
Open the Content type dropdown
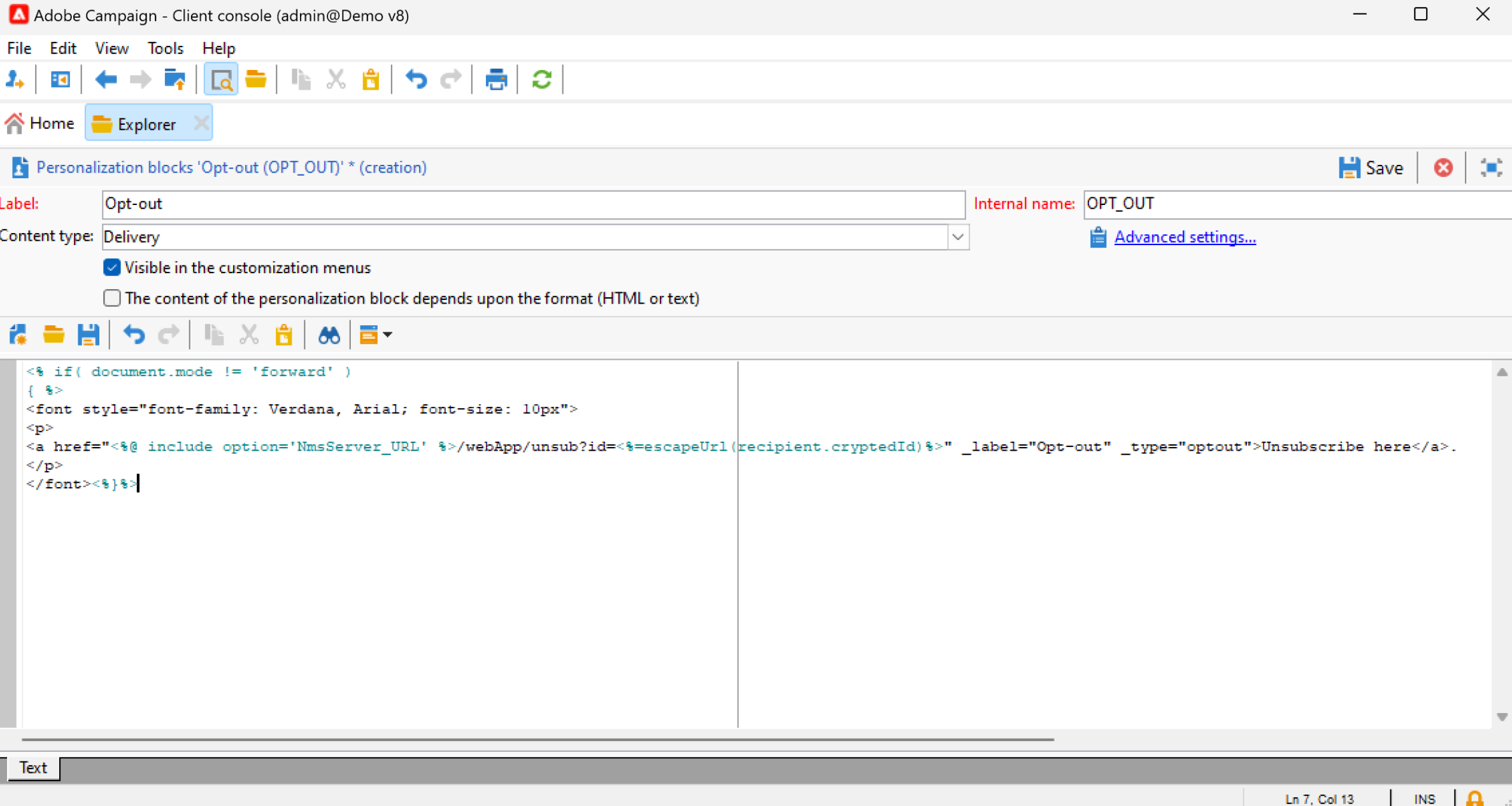click(x=957, y=237)
